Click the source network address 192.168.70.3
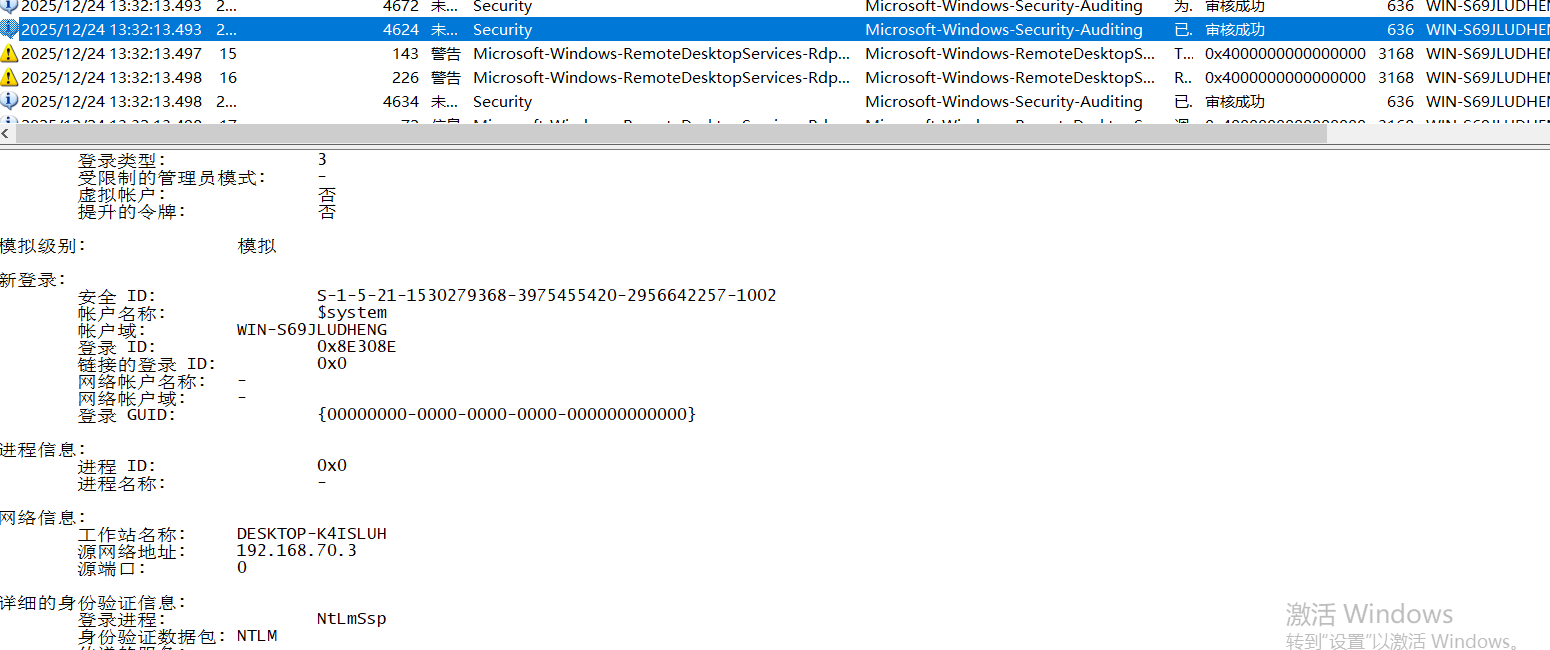The height and width of the screenshot is (650, 1550). [296, 551]
